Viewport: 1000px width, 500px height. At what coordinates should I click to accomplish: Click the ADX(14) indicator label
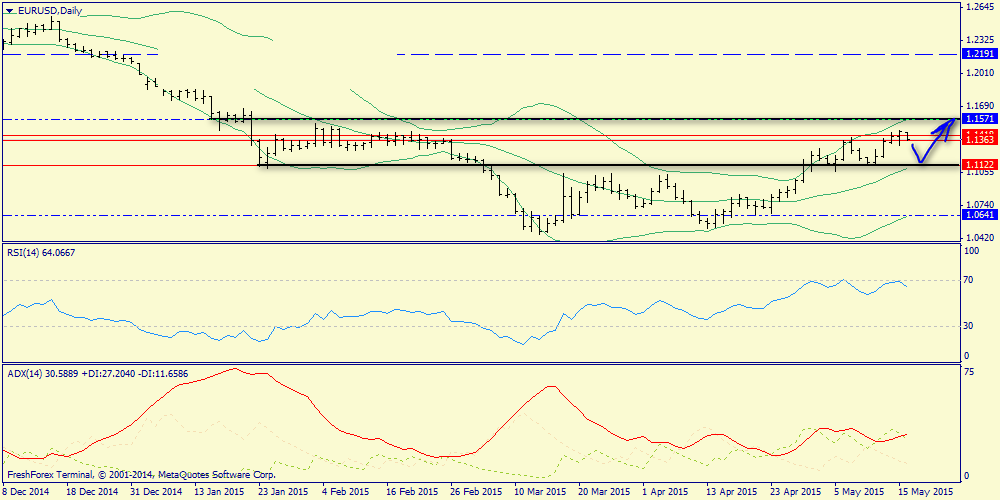(x=97, y=373)
